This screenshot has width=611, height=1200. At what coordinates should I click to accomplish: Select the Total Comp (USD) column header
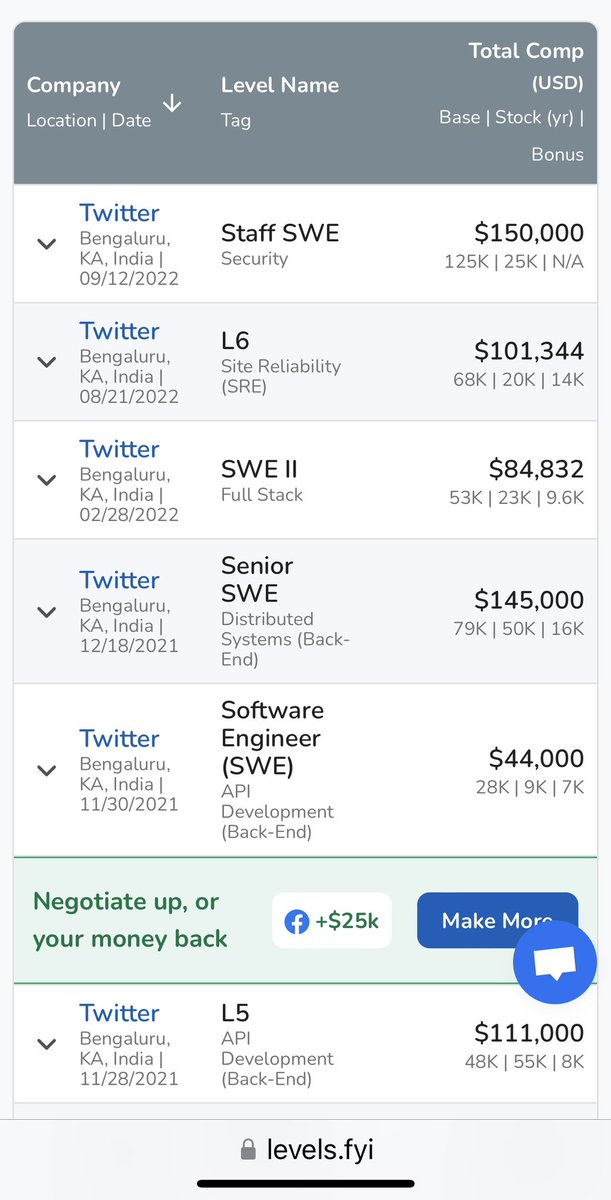[x=526, y=65]
